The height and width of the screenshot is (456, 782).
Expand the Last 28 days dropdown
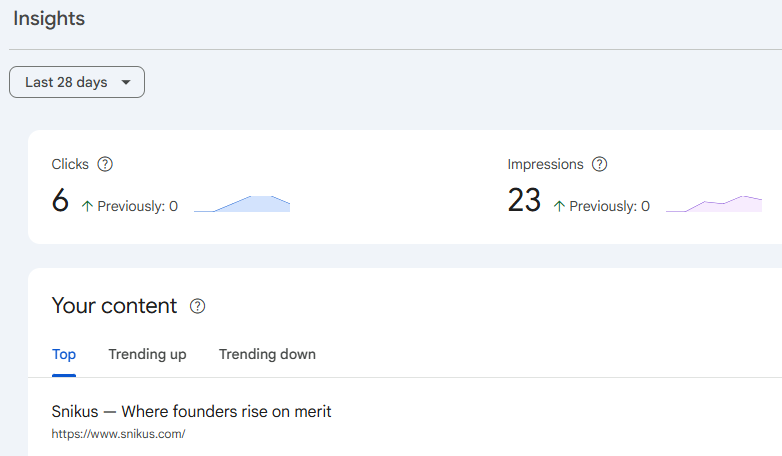click(x=77, y=82)
